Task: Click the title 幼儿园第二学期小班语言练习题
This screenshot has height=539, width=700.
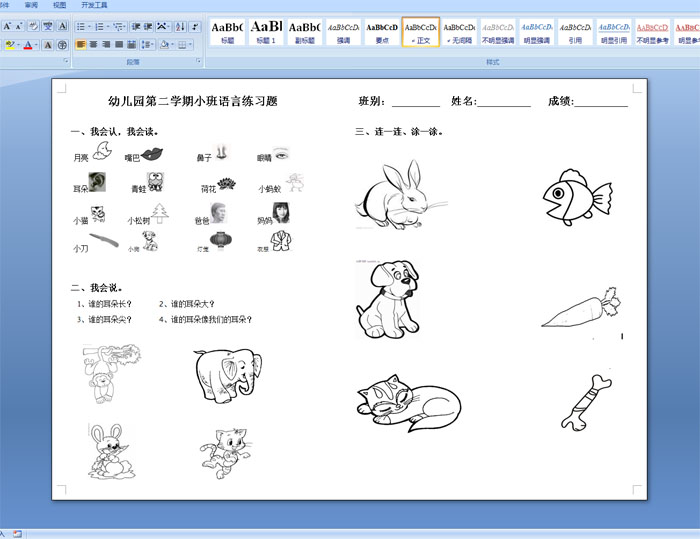Action: [x=193, y=101]
